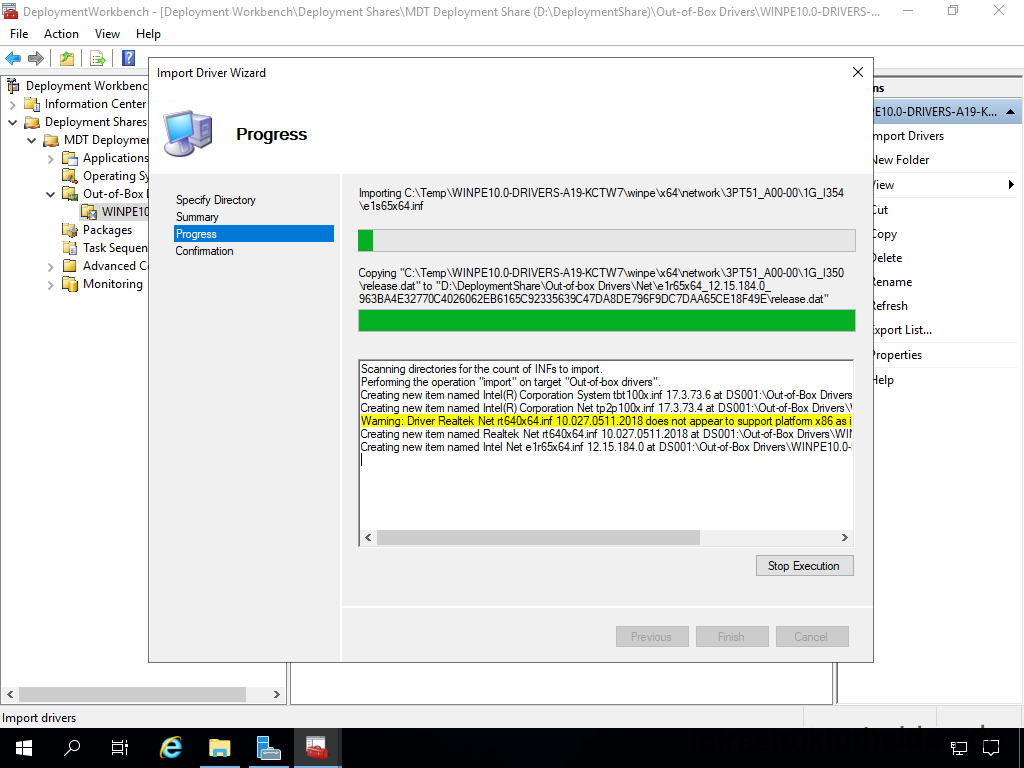Collapse the Deployment Shares tree node
Viewport: 1024px width, 768px height.
click(13, 122)
